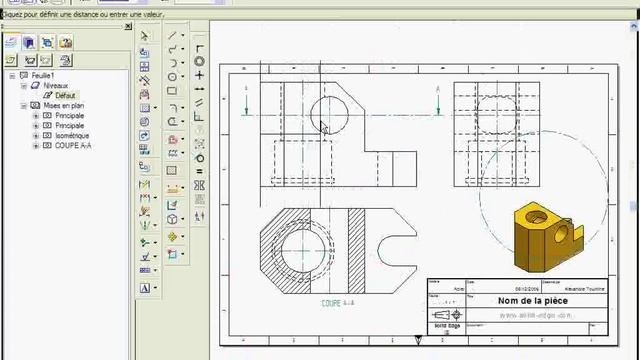Expand the first Principale view node

36,116
